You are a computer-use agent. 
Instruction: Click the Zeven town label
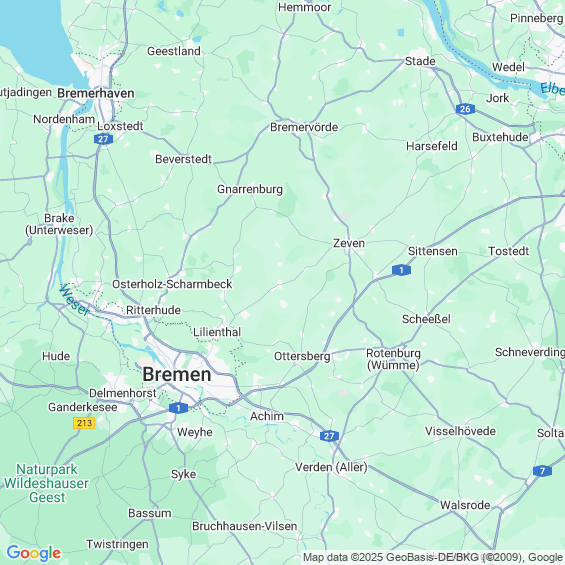(349, 243)
